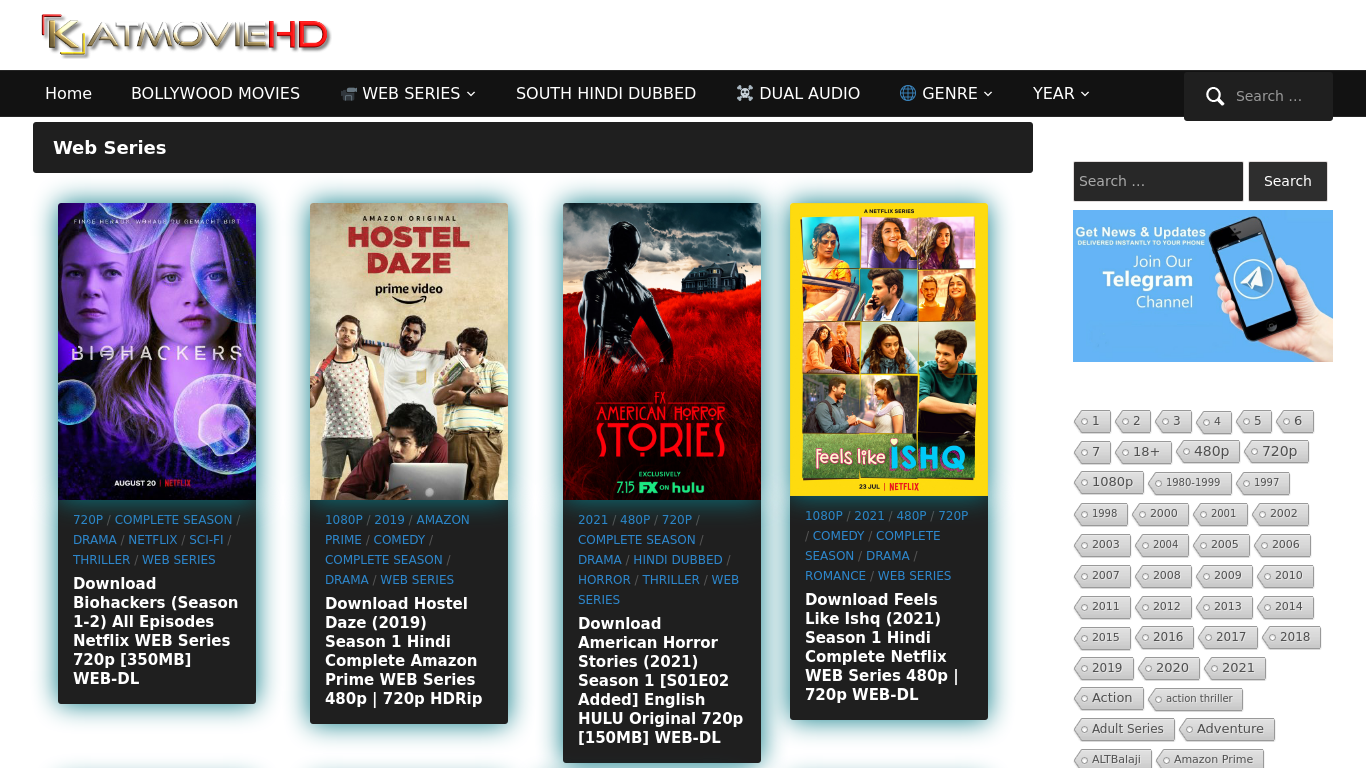Open the Feels Like Ishq poster

click(x=889, y=349)
